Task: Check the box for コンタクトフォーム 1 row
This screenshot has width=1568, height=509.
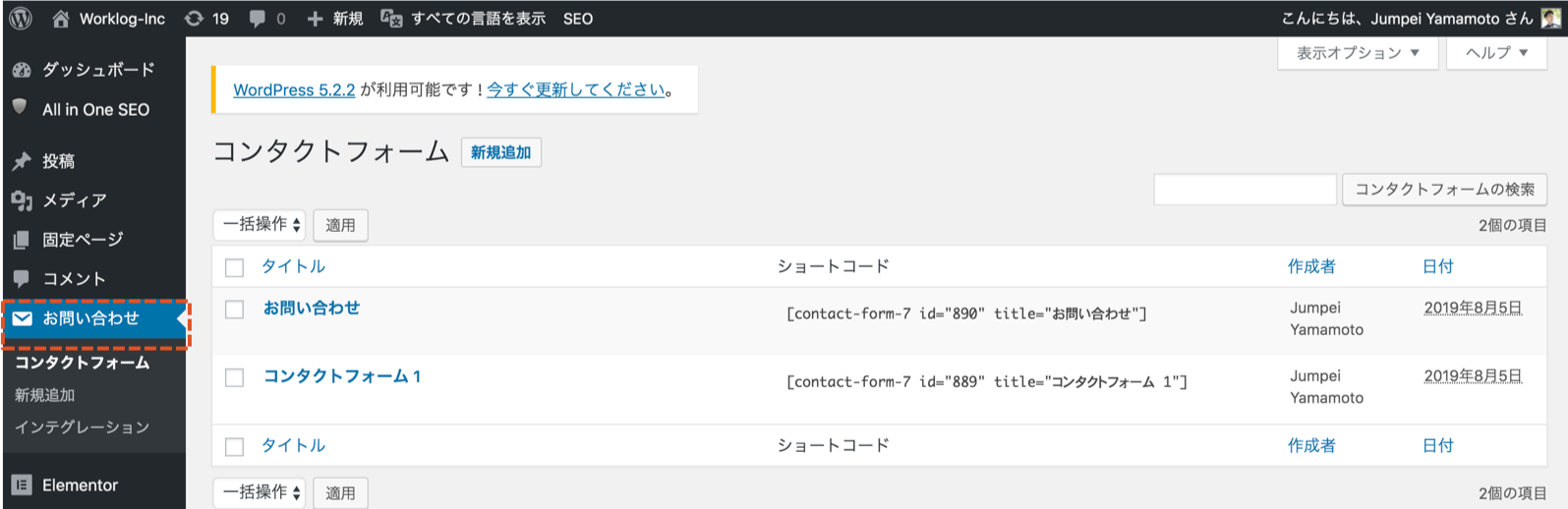Action: [x=234, y=377]
